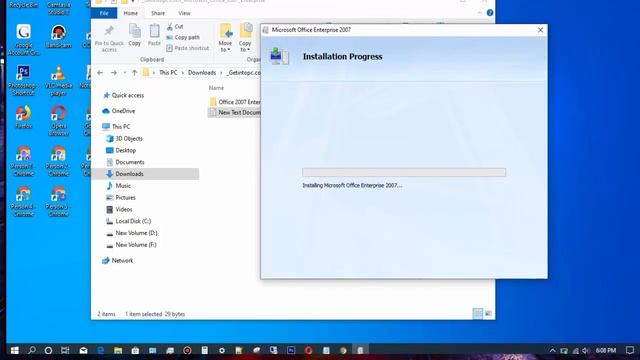This screenshot has width=640, height=360.
Task: Sort by the Name column header
Action: pyautogui.click(x=216, y=88)
